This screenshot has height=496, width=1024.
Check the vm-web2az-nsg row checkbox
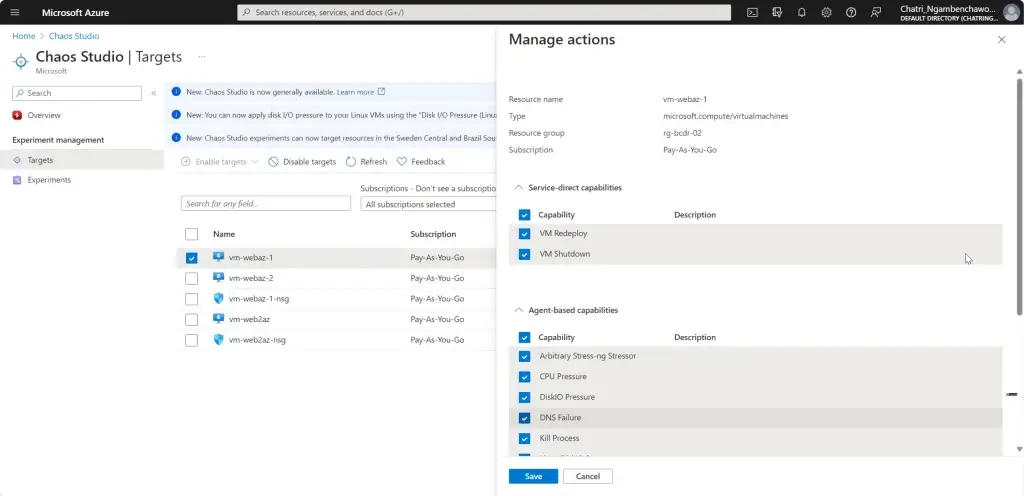pos(191,340)
